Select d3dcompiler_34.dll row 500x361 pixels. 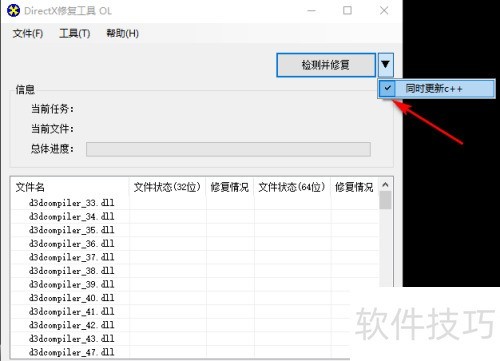[x=195, y=216]
